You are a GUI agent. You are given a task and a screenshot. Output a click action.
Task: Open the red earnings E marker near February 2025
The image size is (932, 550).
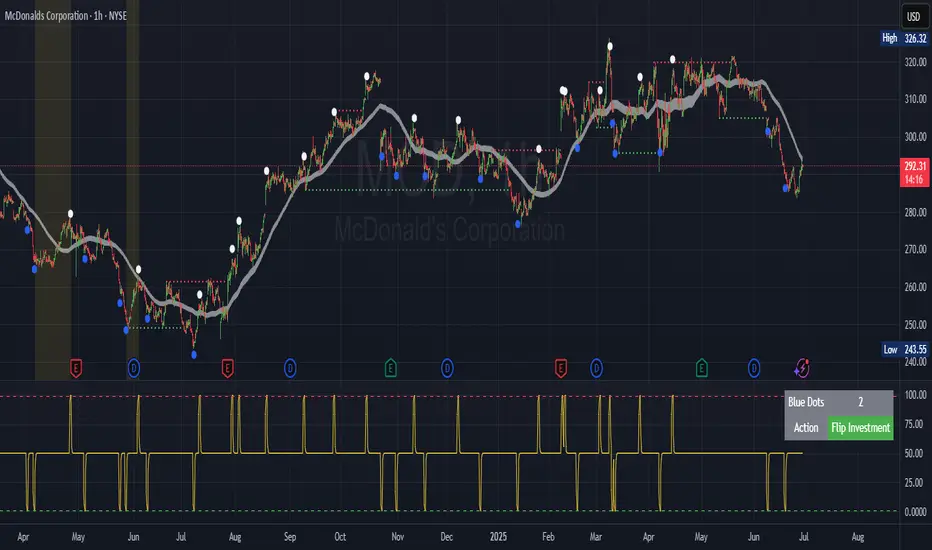pos(561,369)
